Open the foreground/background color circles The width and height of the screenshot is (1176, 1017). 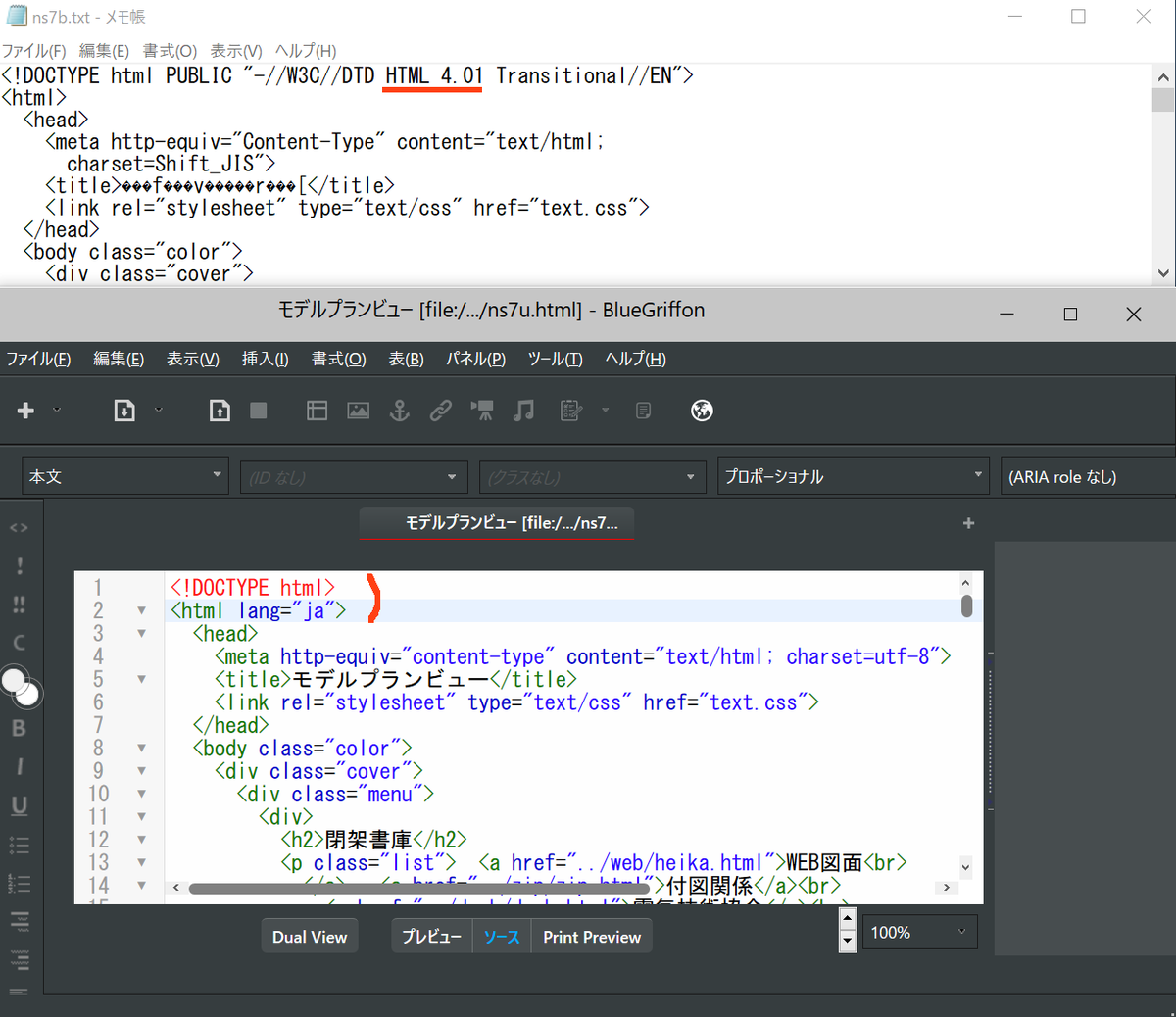[21, 686]
